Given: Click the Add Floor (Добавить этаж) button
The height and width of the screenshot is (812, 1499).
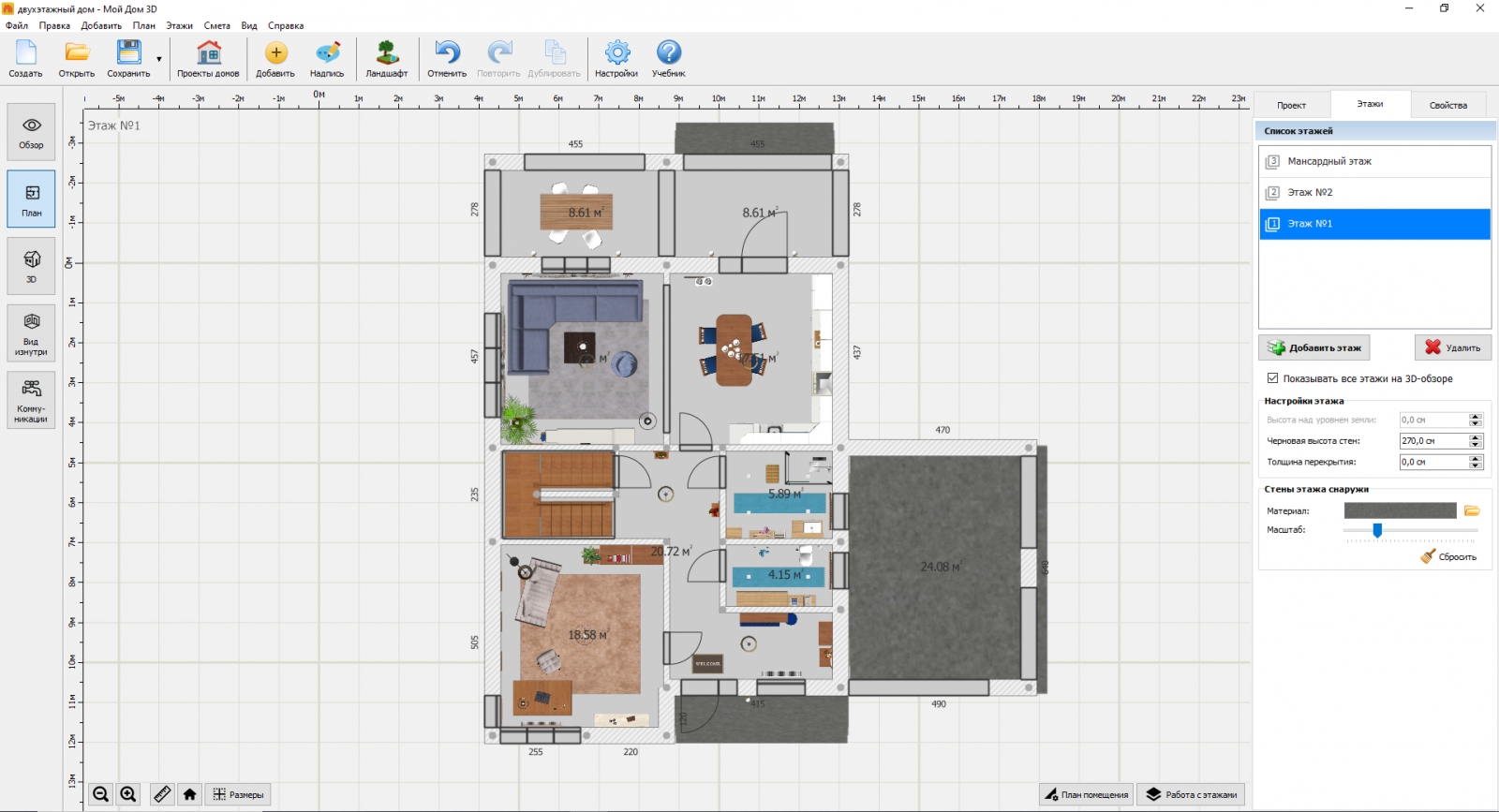Looking at the screenshot, I should pos(1313,347).
